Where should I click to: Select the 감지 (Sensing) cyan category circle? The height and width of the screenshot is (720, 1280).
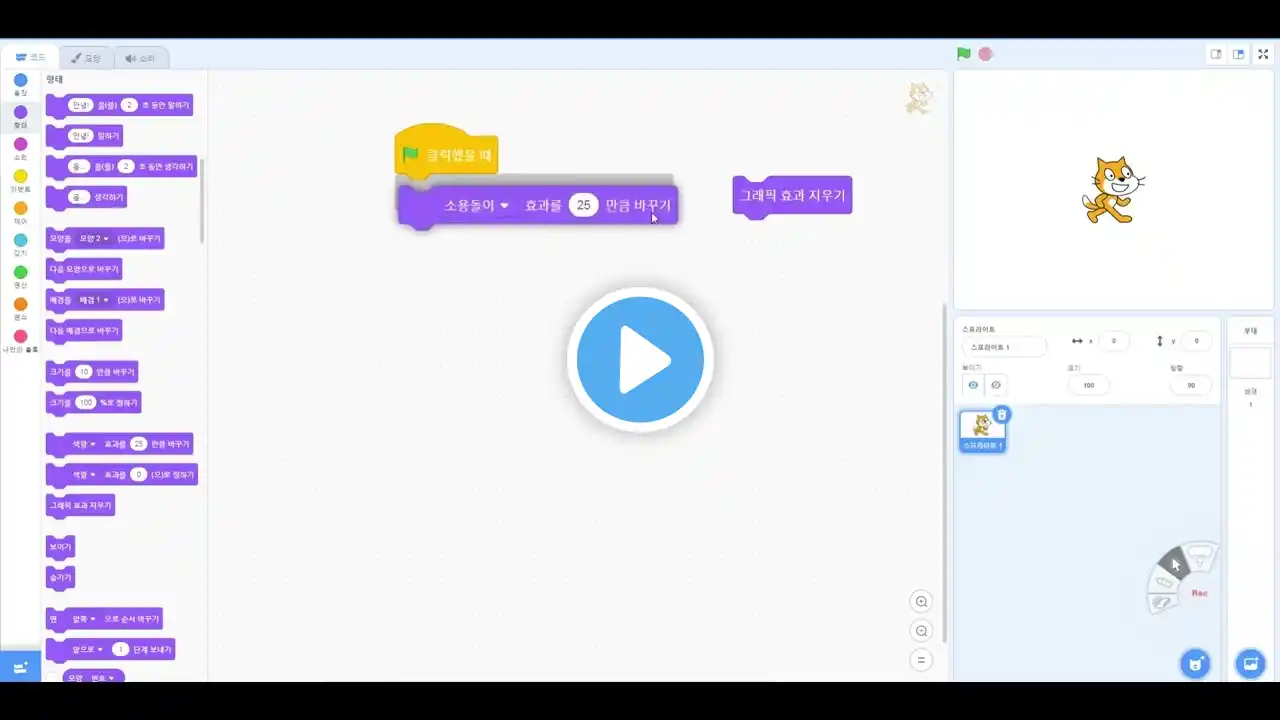pos(20,240)
